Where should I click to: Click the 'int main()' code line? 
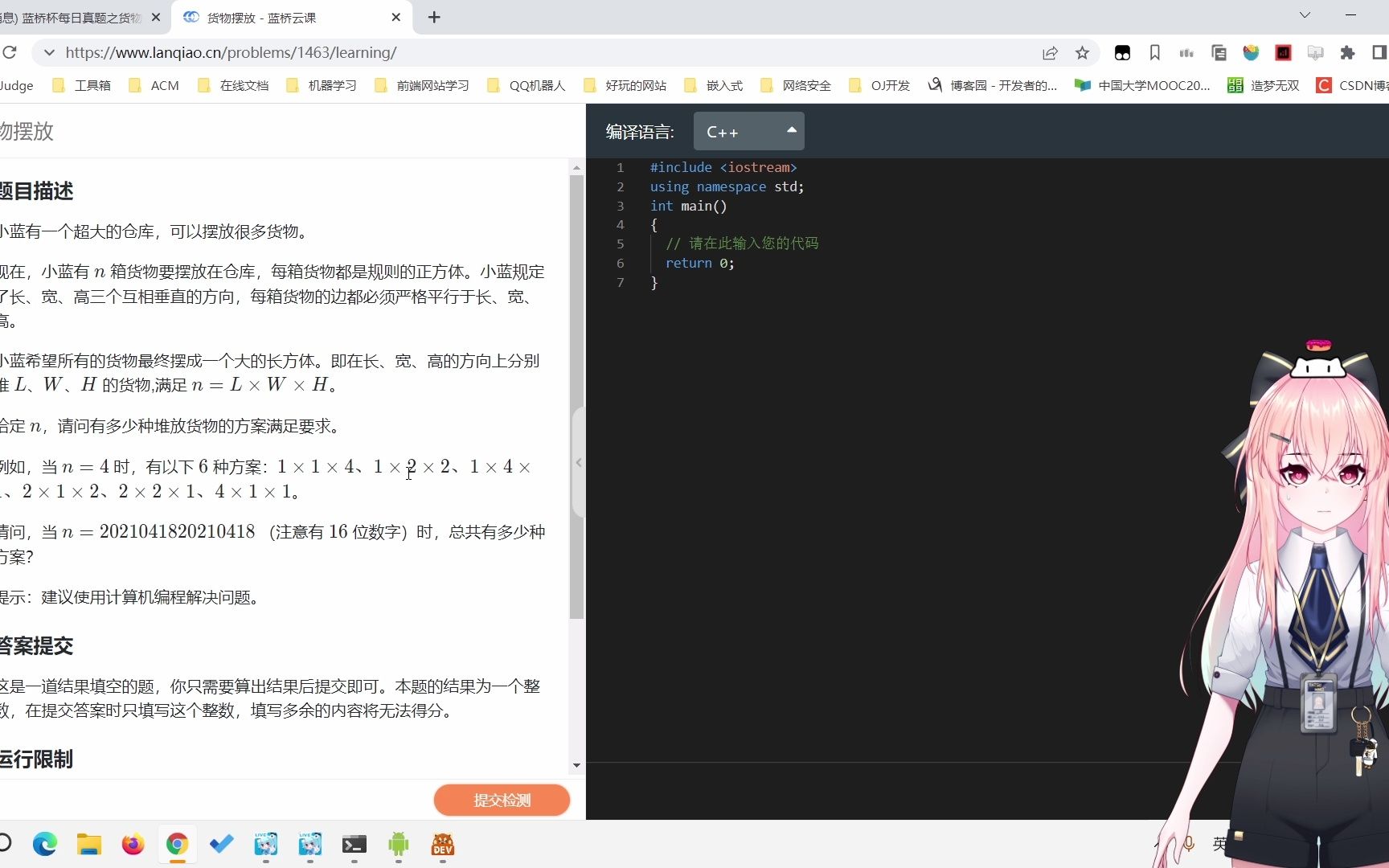[x=689, y=206]
